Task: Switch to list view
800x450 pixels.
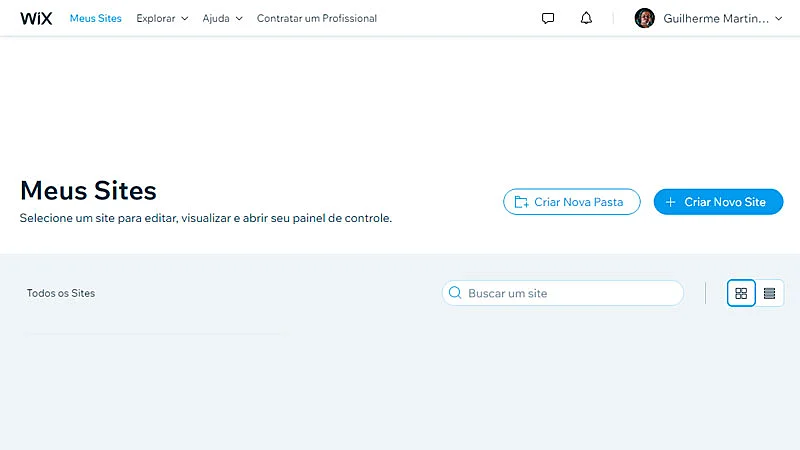Action: 769,293
